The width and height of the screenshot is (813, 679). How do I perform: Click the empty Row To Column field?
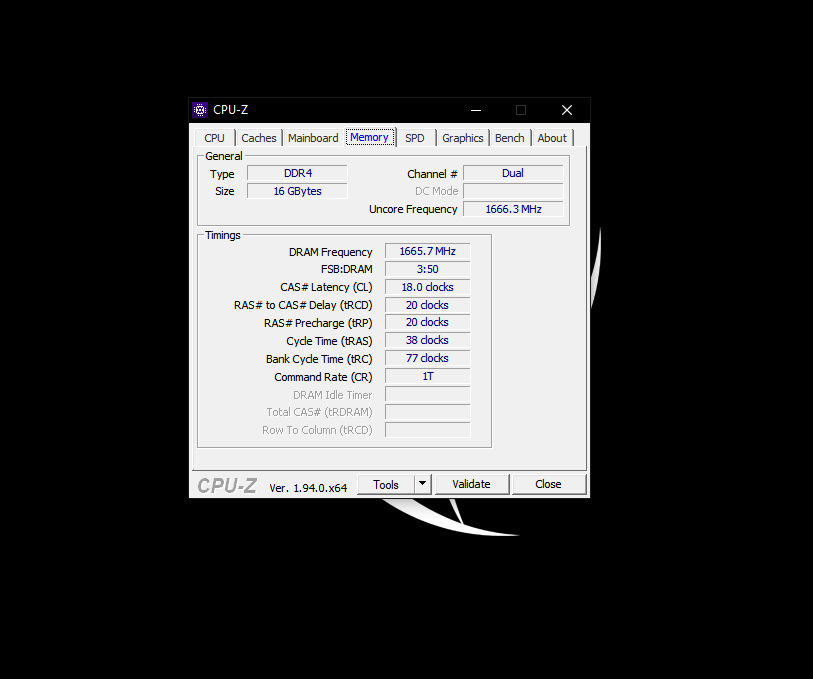[428, 430]
